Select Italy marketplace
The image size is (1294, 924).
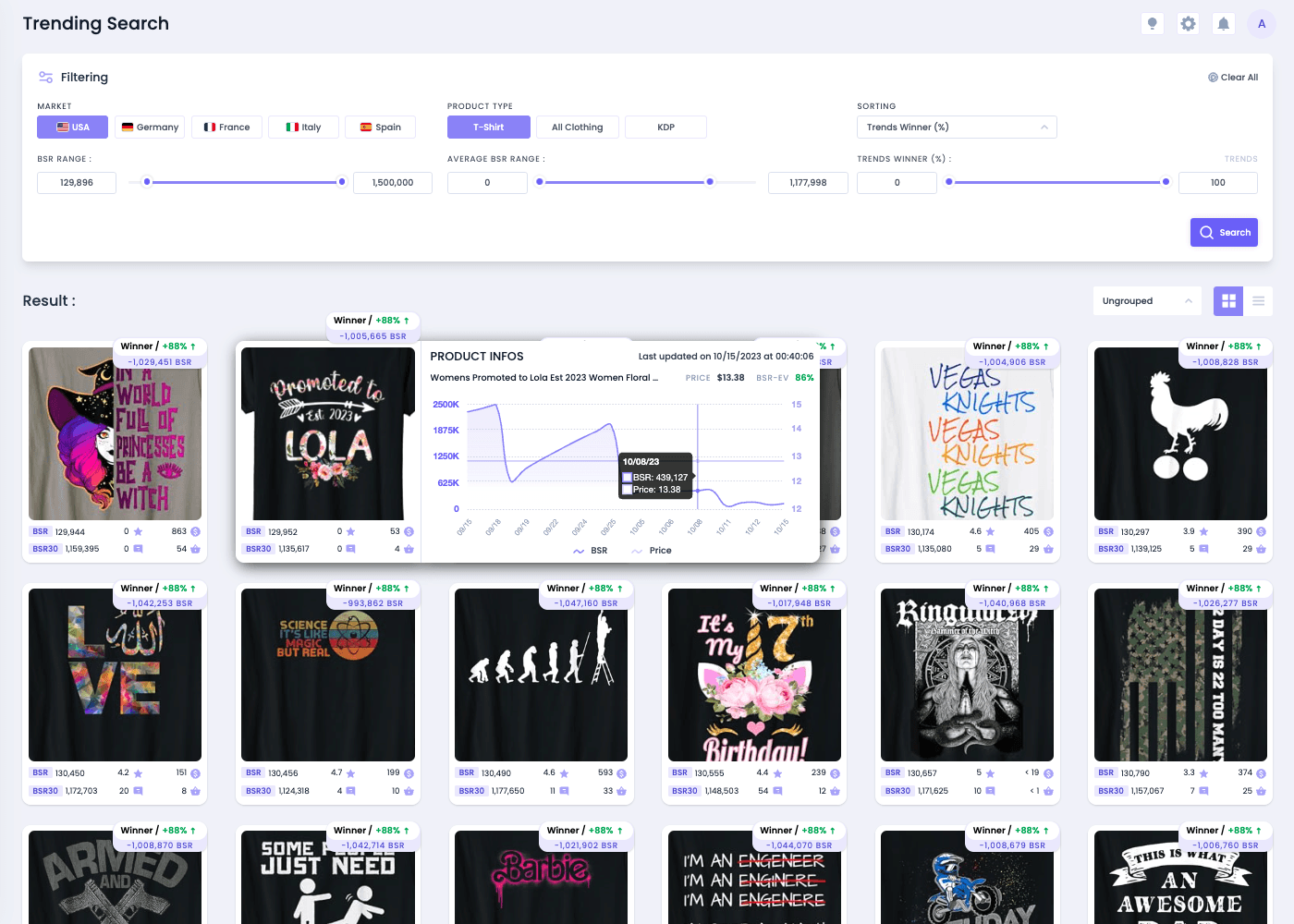(x=303, y=128)
